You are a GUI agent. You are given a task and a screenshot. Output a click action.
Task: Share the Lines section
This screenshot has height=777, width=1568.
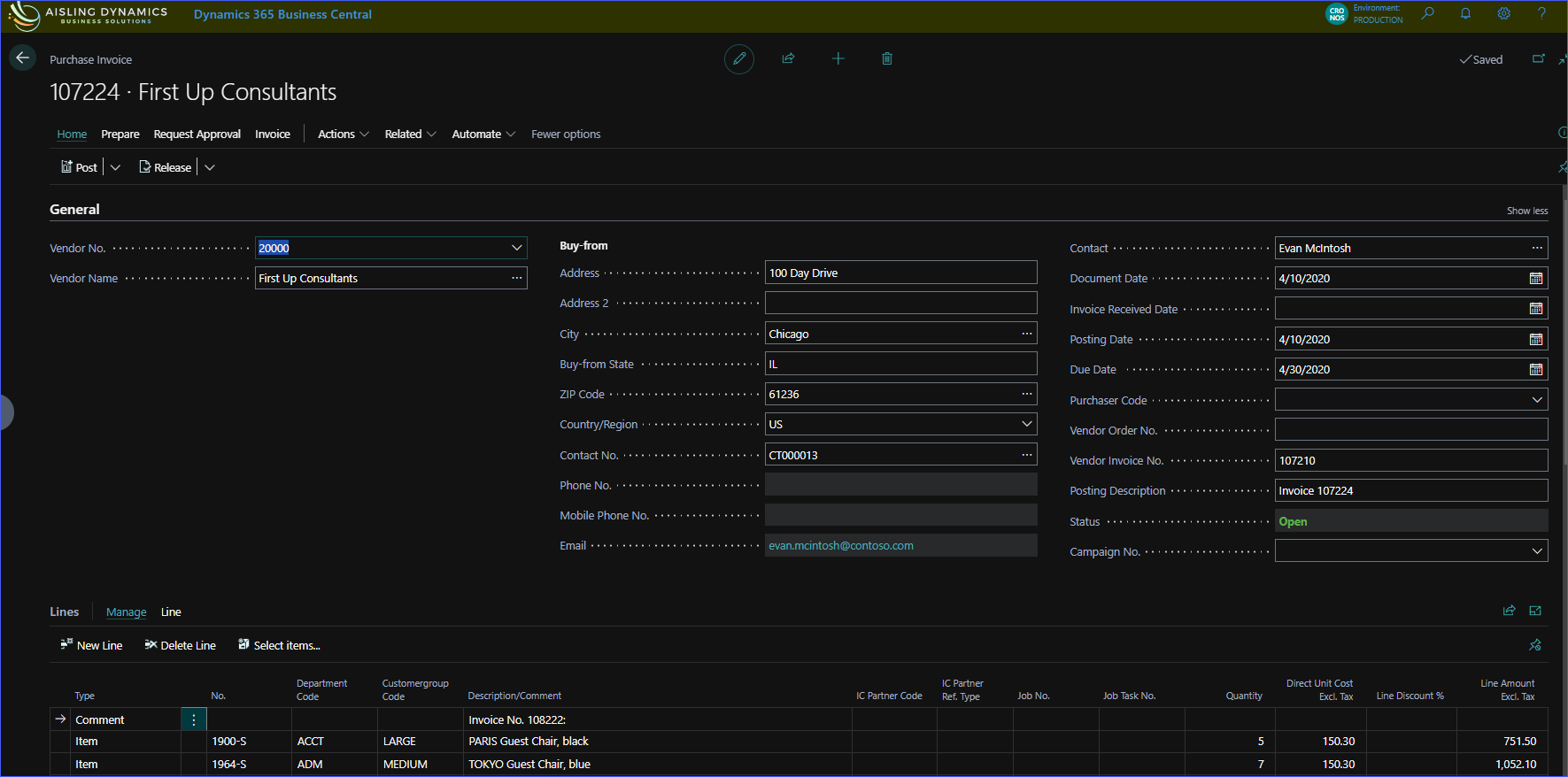tap(1510, 611)
